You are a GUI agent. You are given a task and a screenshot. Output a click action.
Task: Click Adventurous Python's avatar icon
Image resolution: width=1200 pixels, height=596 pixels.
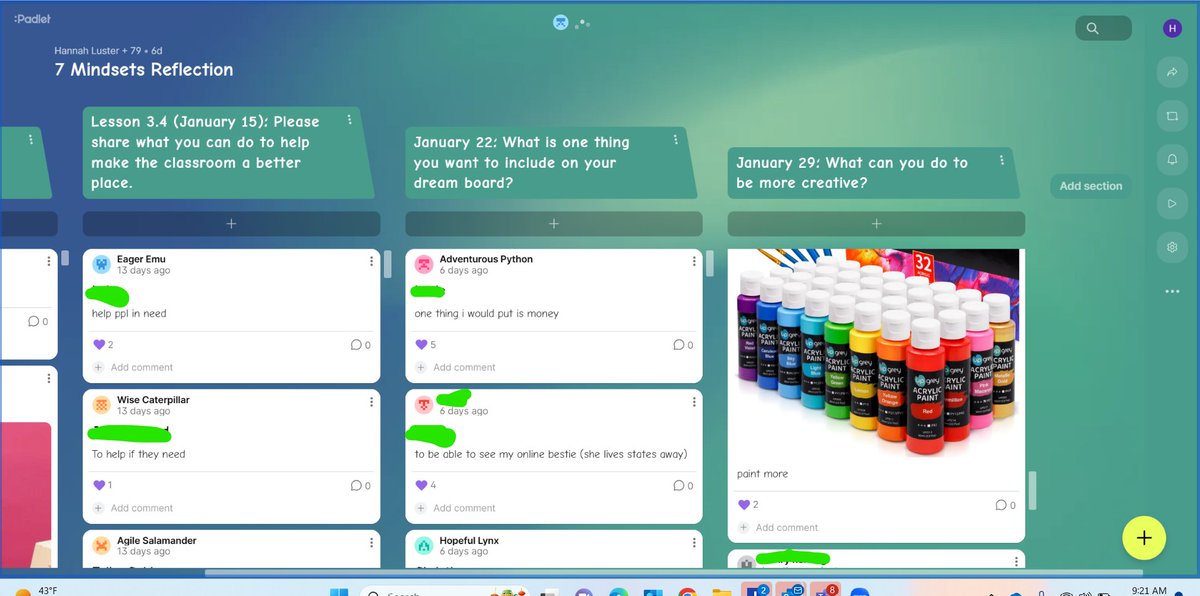pyautogui.click(x=424, y=264)
